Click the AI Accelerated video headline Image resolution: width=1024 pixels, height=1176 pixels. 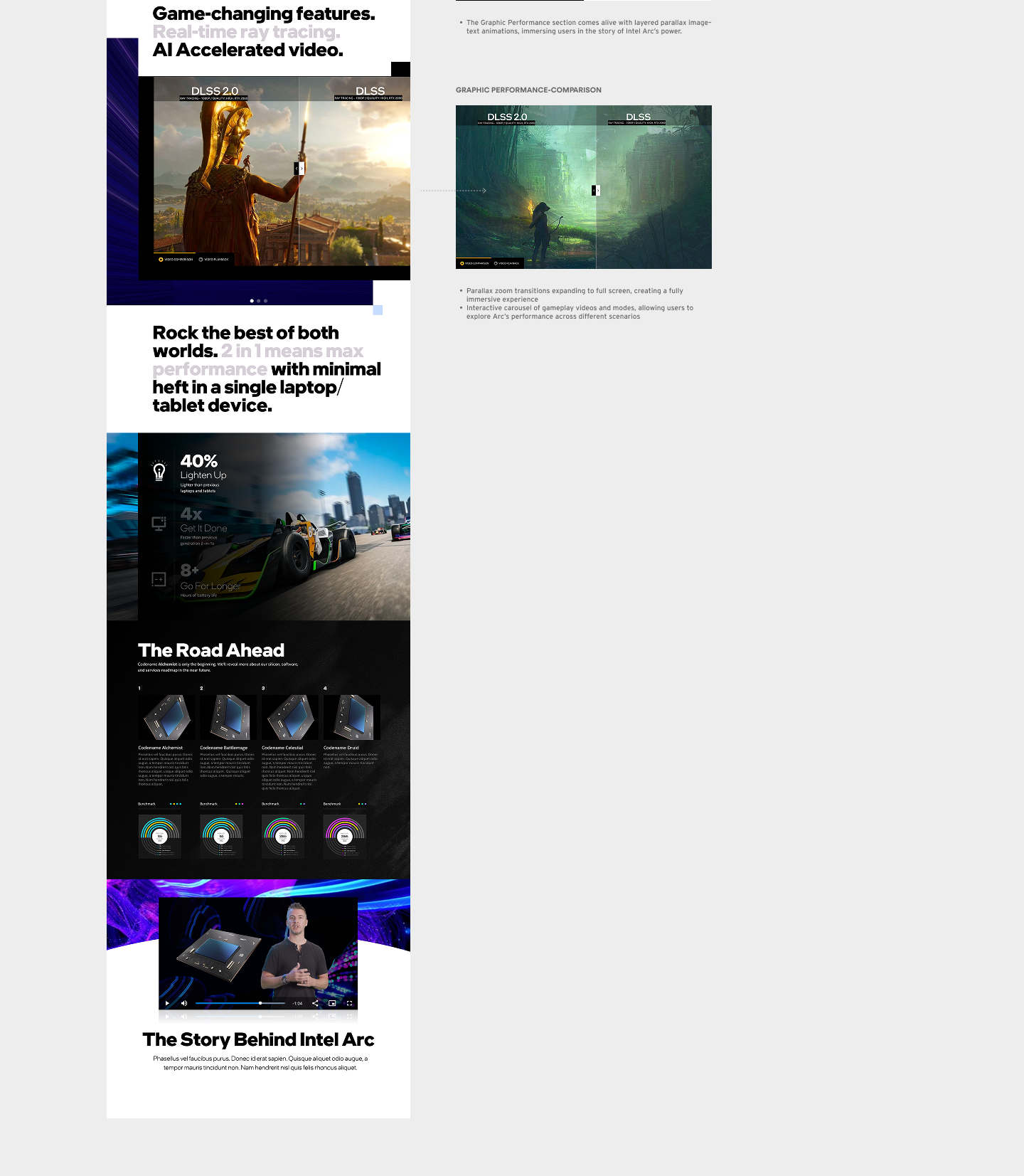point(248,50)
